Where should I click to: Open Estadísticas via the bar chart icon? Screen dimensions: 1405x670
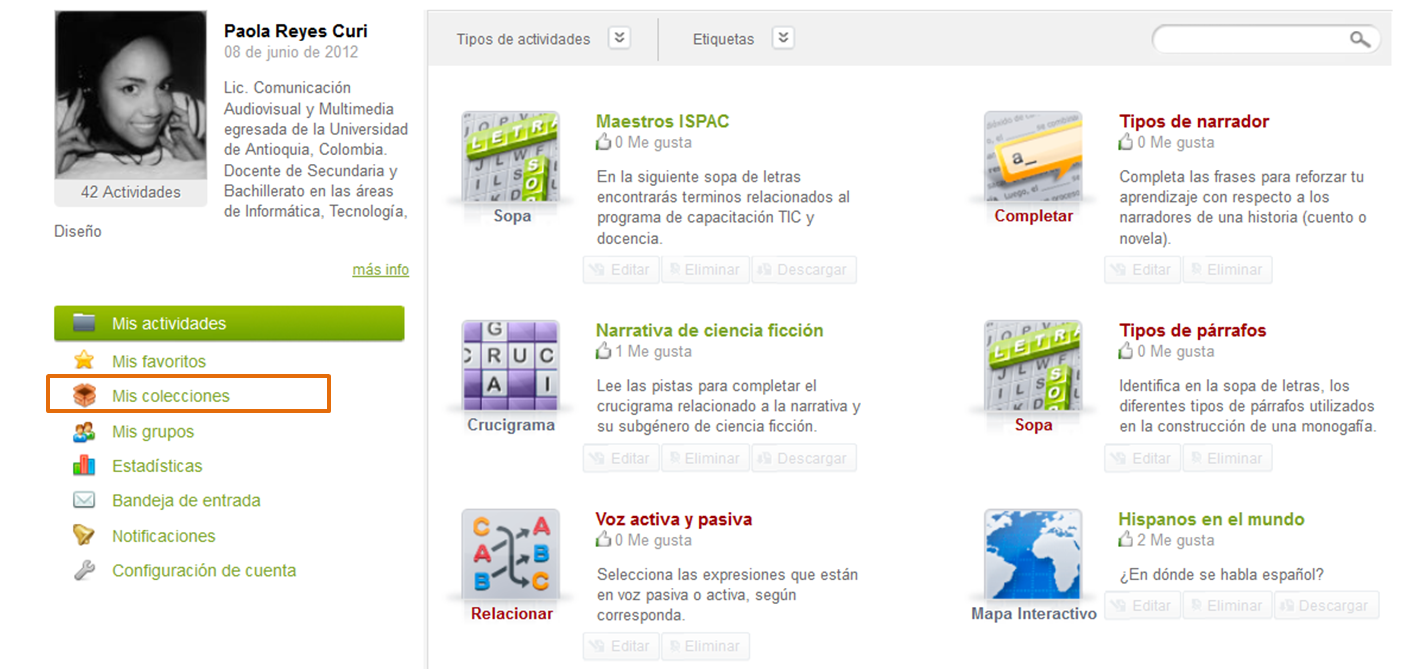(82, 465)
